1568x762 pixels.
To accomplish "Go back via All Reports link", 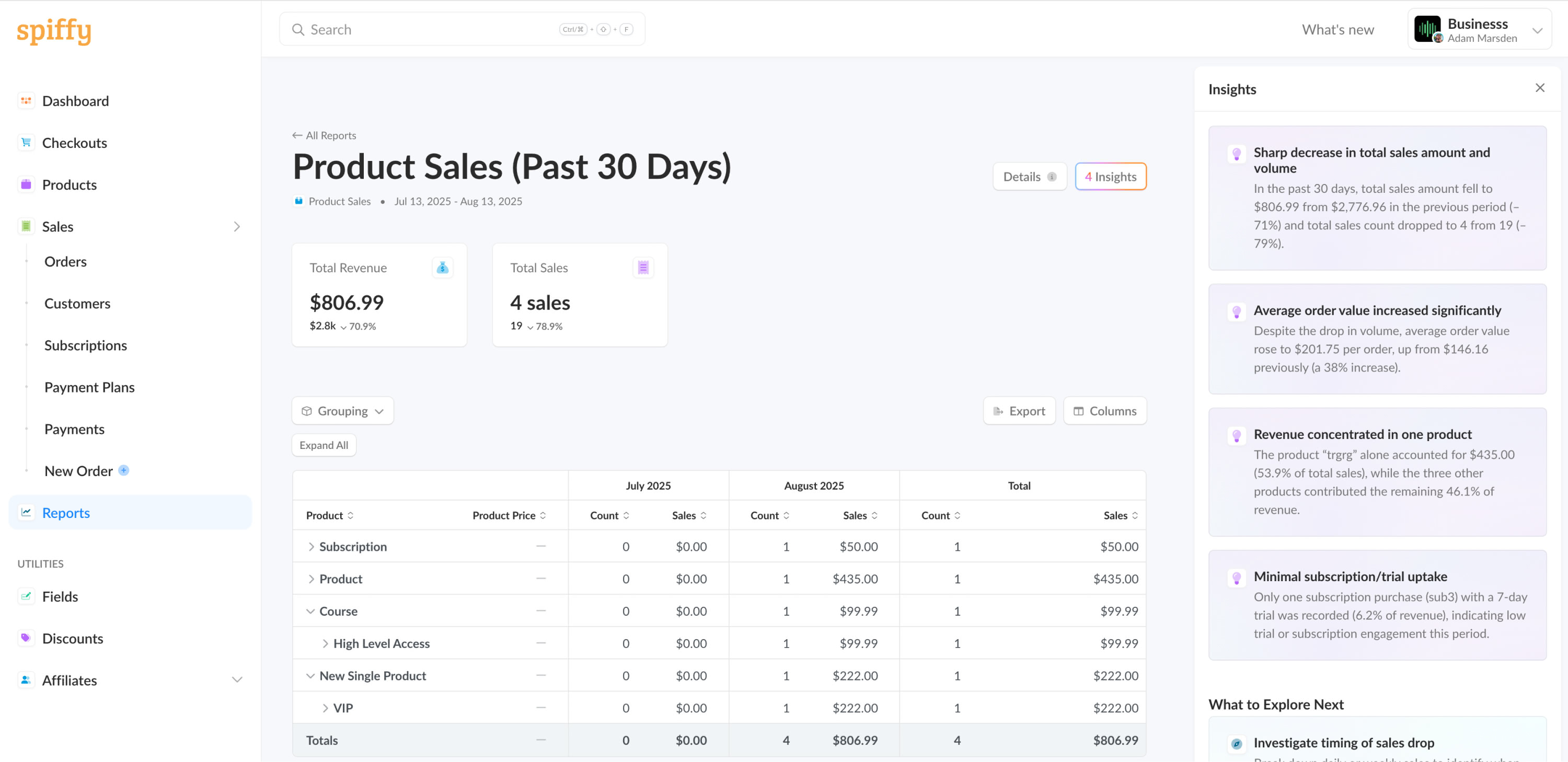I will coord(325,135).
